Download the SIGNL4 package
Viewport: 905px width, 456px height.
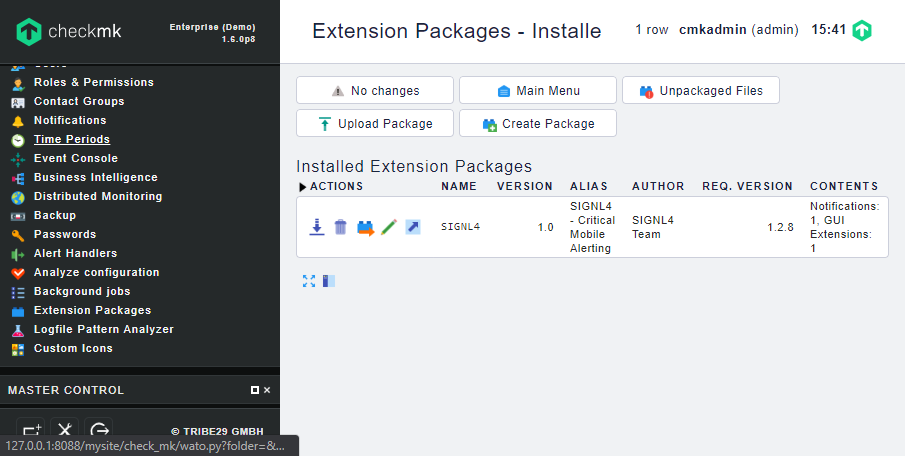(316, 227)
